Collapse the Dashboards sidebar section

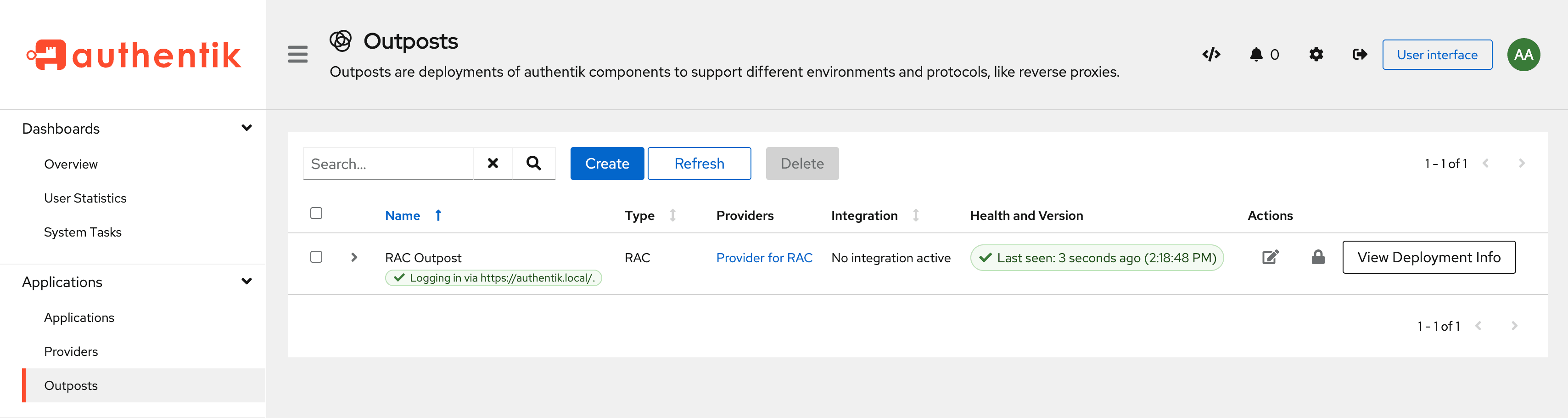coord(246,128)
